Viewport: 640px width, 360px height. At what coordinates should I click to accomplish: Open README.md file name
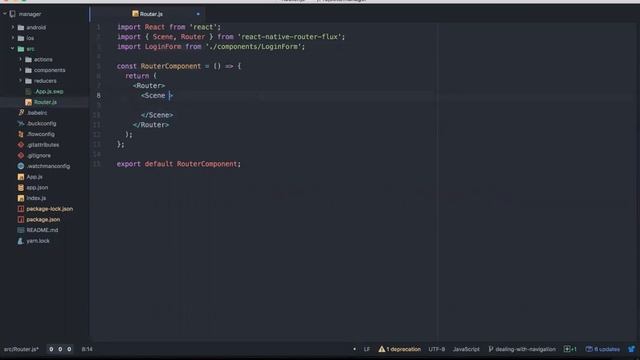[x=42, y=230]
